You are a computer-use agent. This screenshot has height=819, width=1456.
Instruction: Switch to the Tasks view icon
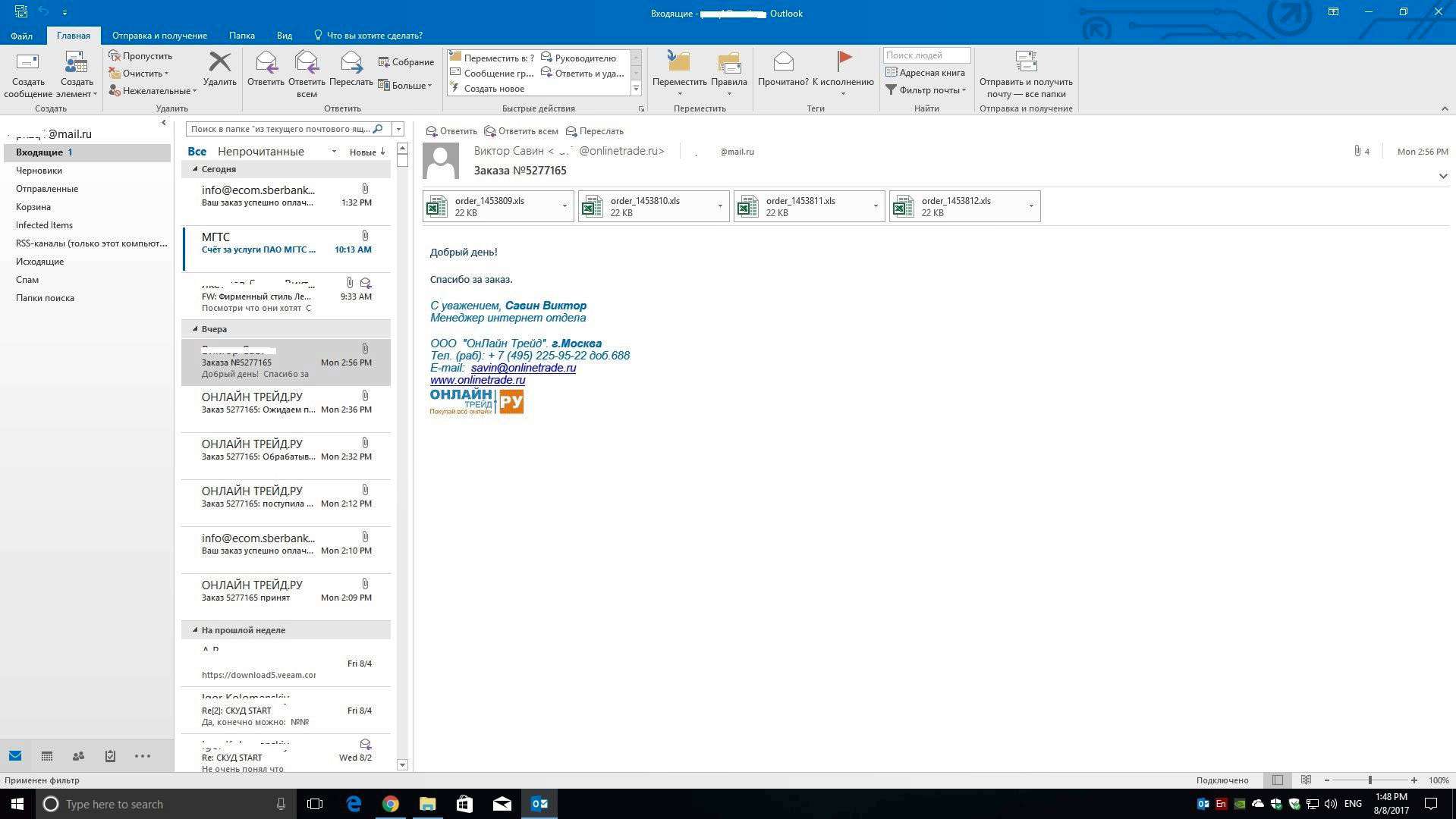click(x=110, y=756)
